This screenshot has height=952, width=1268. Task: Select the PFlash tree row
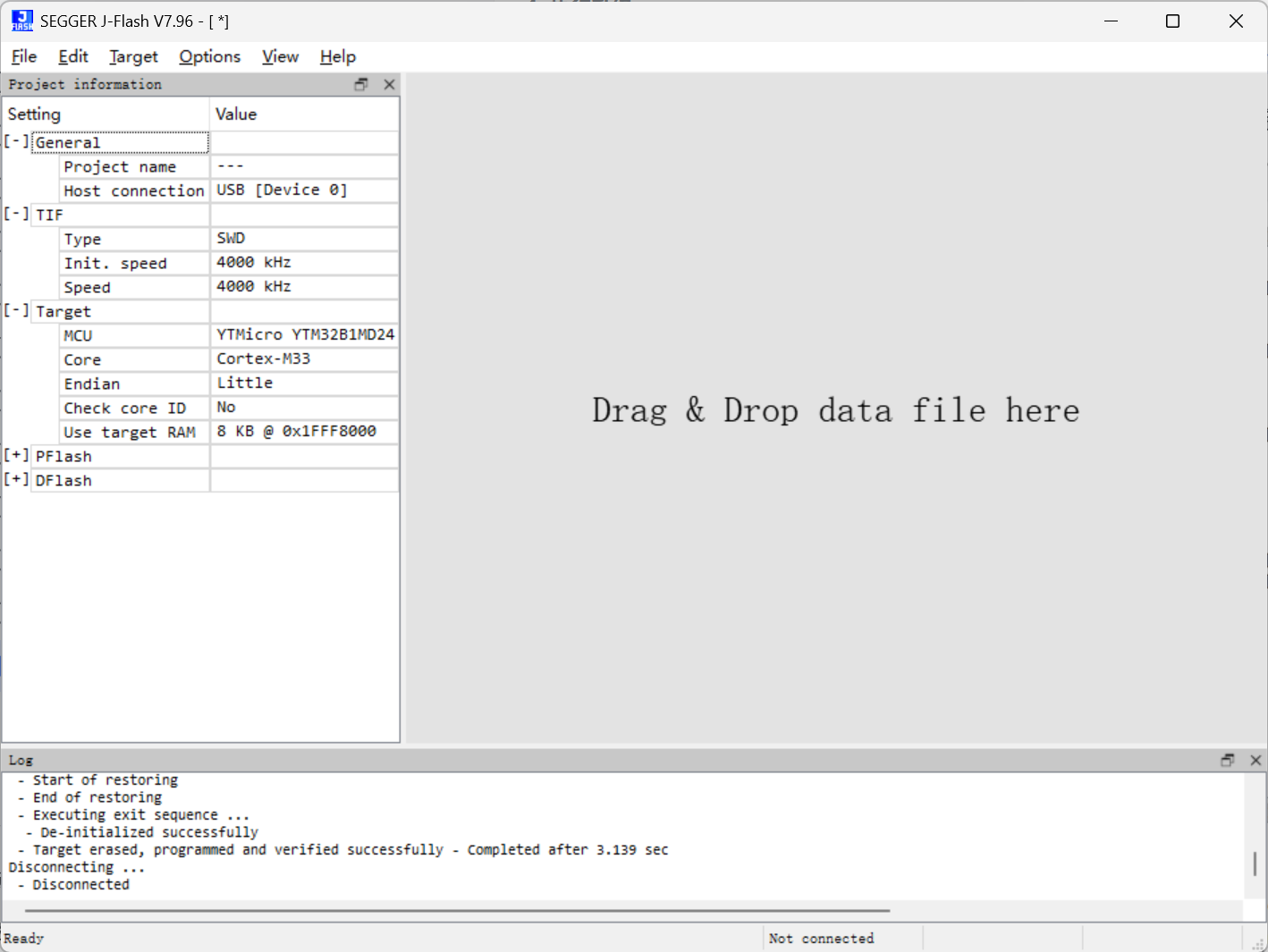click(x=120, y=456)
